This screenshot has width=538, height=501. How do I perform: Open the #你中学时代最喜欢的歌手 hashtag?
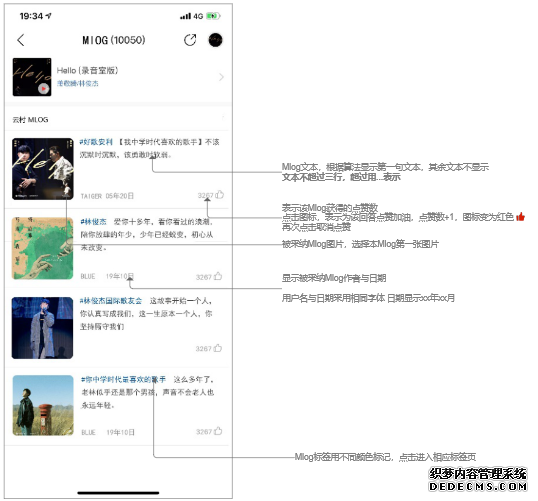(x=123, y=379)
